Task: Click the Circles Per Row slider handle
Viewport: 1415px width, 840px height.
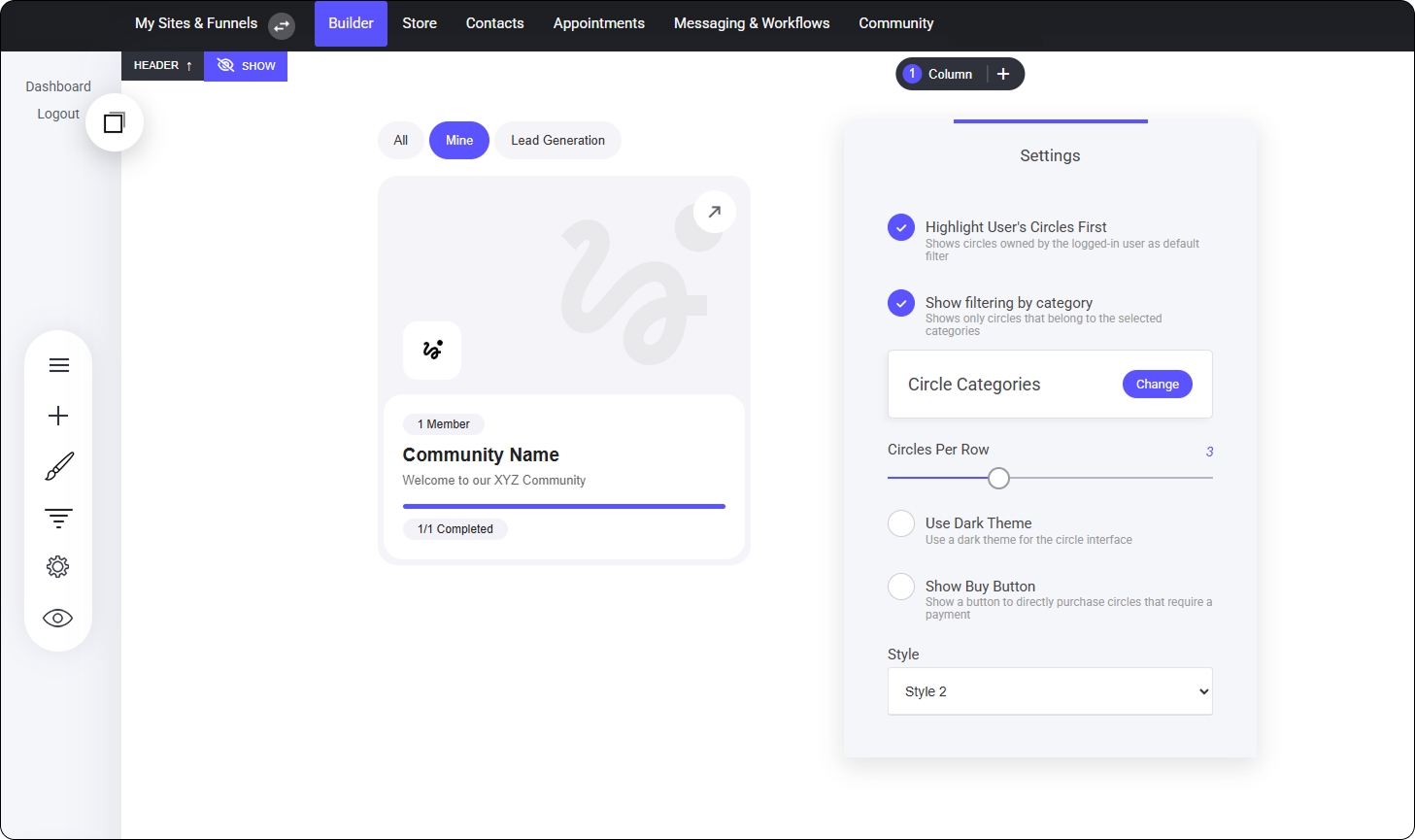Action: [x=998, y=478]
